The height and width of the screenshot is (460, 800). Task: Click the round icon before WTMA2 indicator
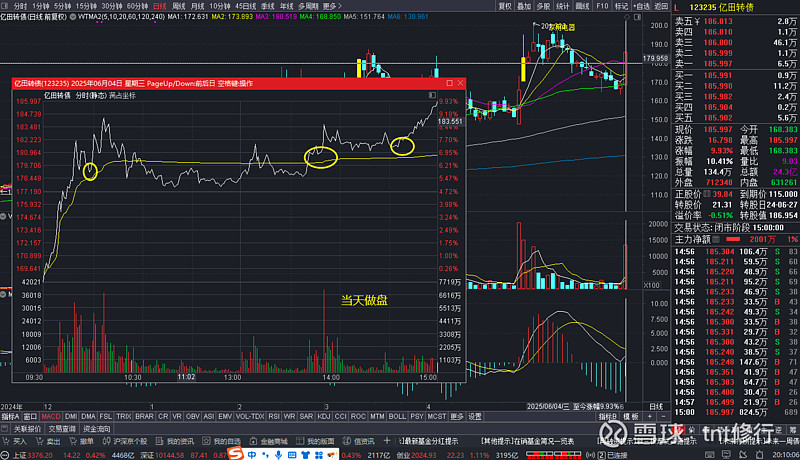point(73,17)
